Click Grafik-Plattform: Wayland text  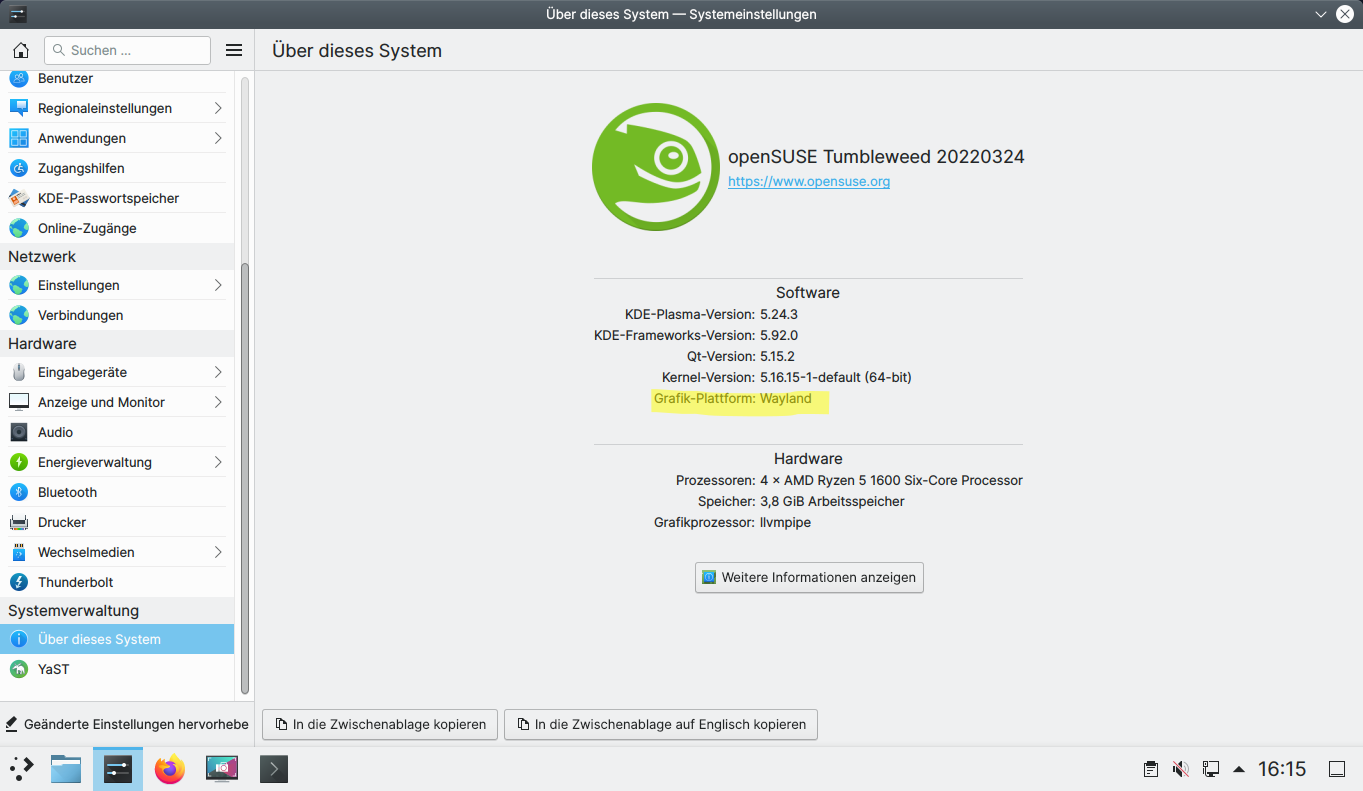[x=733, y=398]
